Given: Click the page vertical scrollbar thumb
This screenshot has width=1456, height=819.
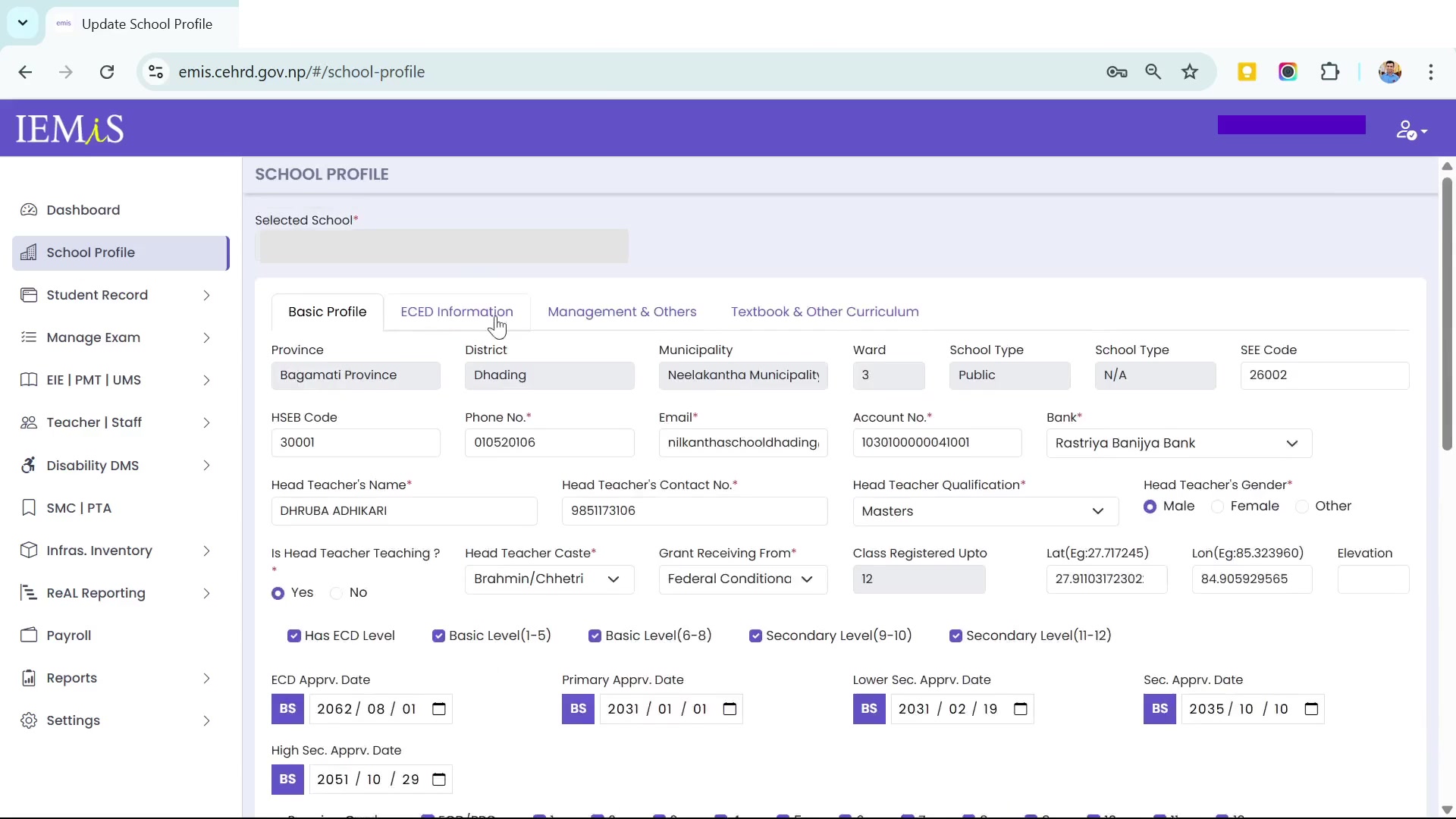Looking at the screenshot, I should tap(1447, 314).
